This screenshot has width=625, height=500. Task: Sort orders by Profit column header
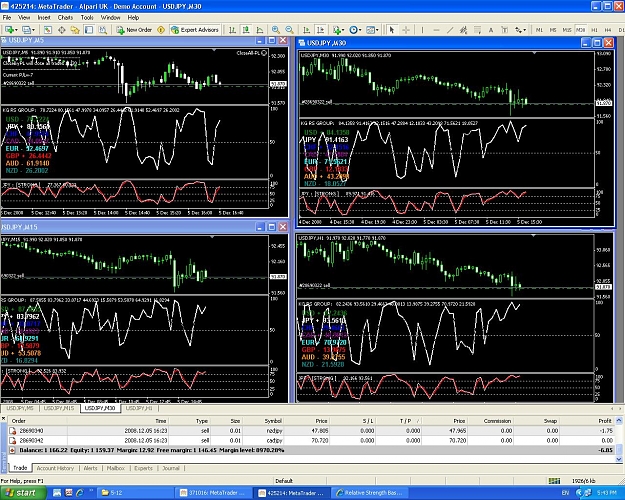605,421
